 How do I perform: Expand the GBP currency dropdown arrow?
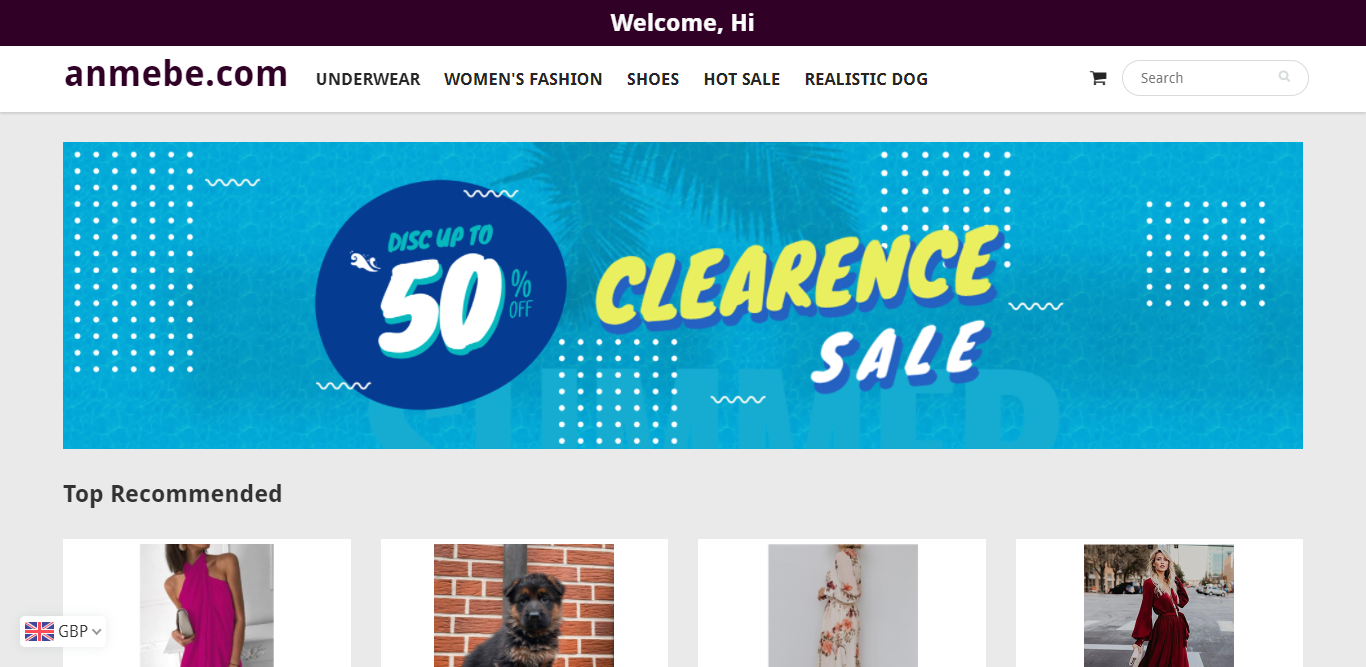(97, 632)
